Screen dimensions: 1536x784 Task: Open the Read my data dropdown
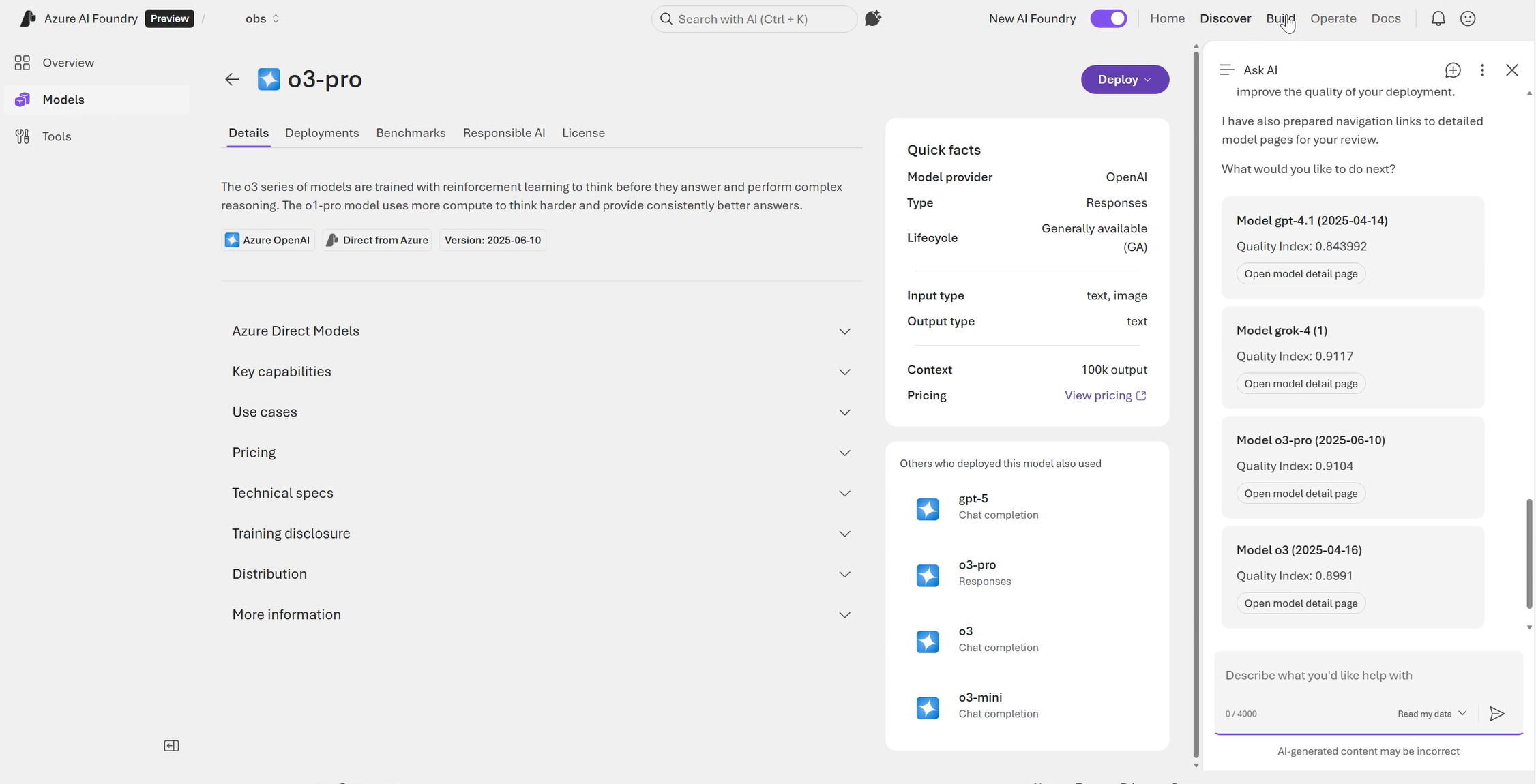pyautogui.click(x=1431, y=714)
